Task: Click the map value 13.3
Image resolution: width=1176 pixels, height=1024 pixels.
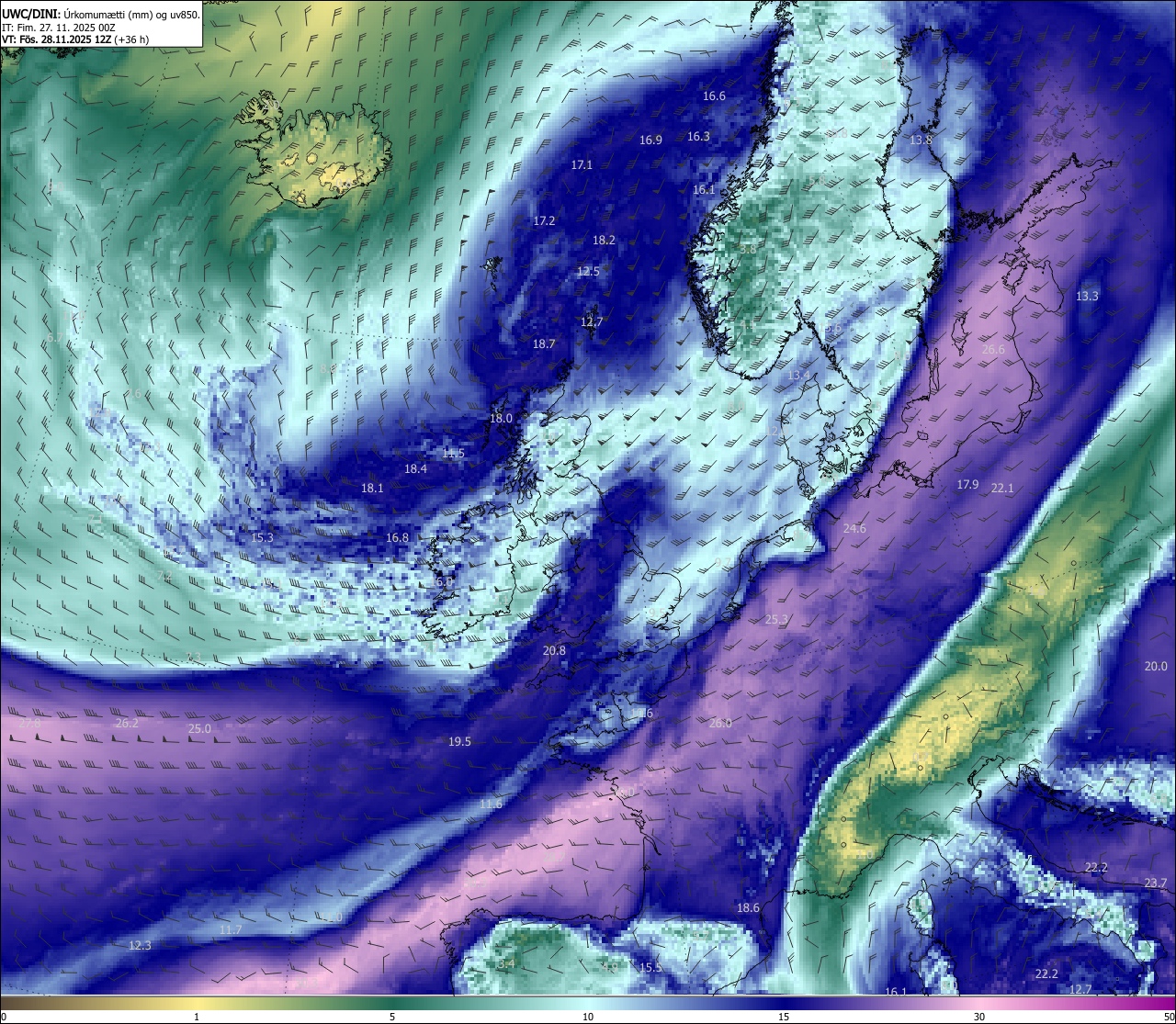Action: pyautogui.click(x=1087, y=296)
